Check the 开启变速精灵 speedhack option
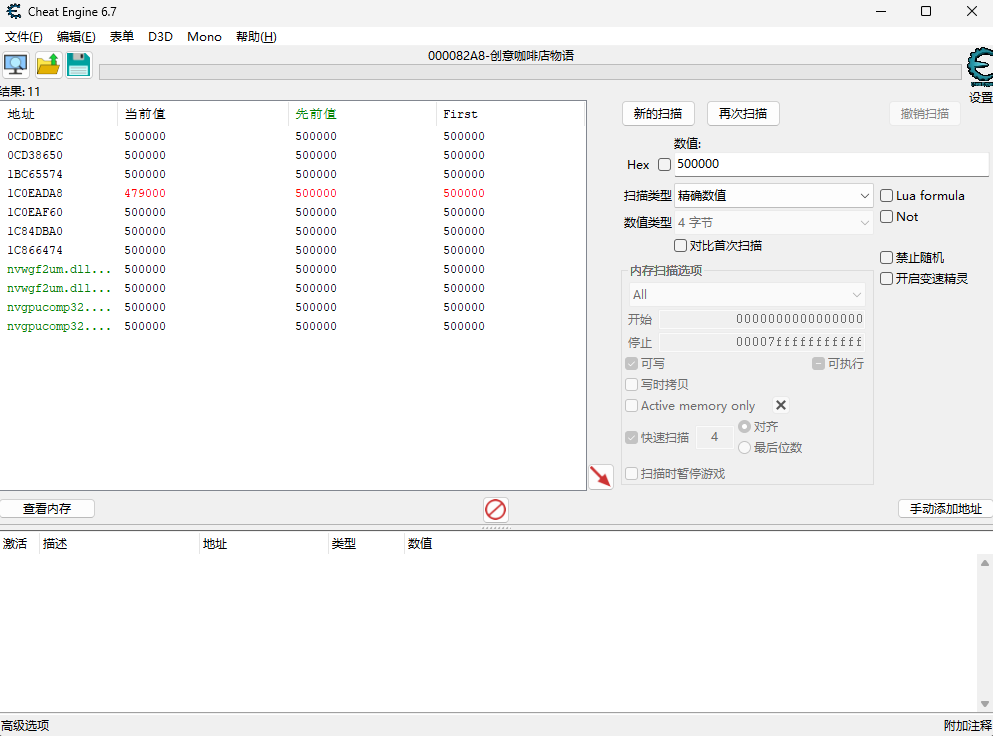The image size is (993, 736). tap(886, 279)
